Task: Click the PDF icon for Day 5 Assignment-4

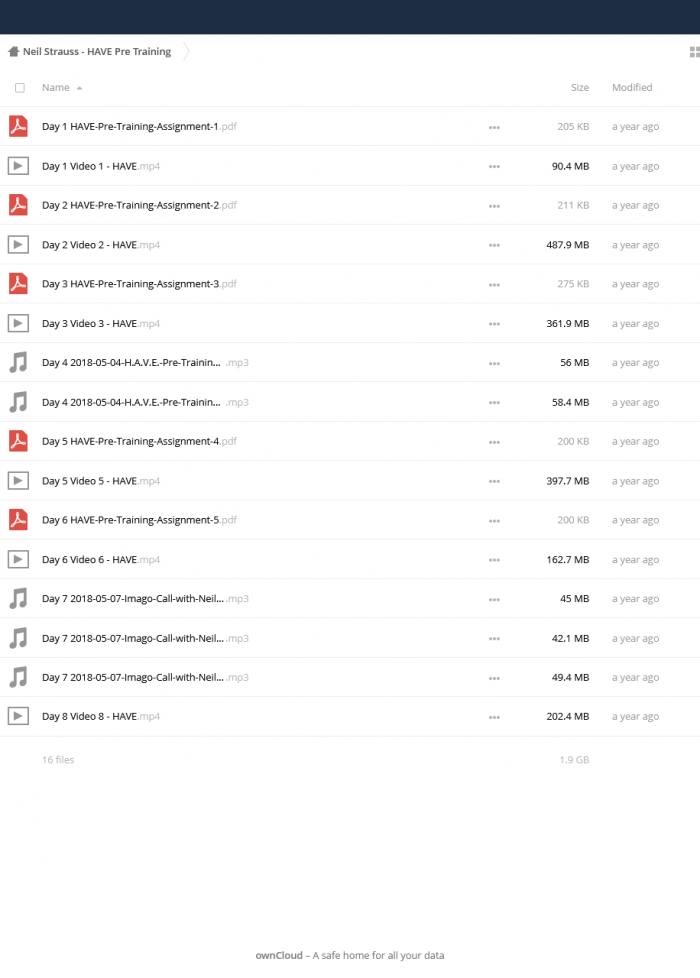Action: 18,441
